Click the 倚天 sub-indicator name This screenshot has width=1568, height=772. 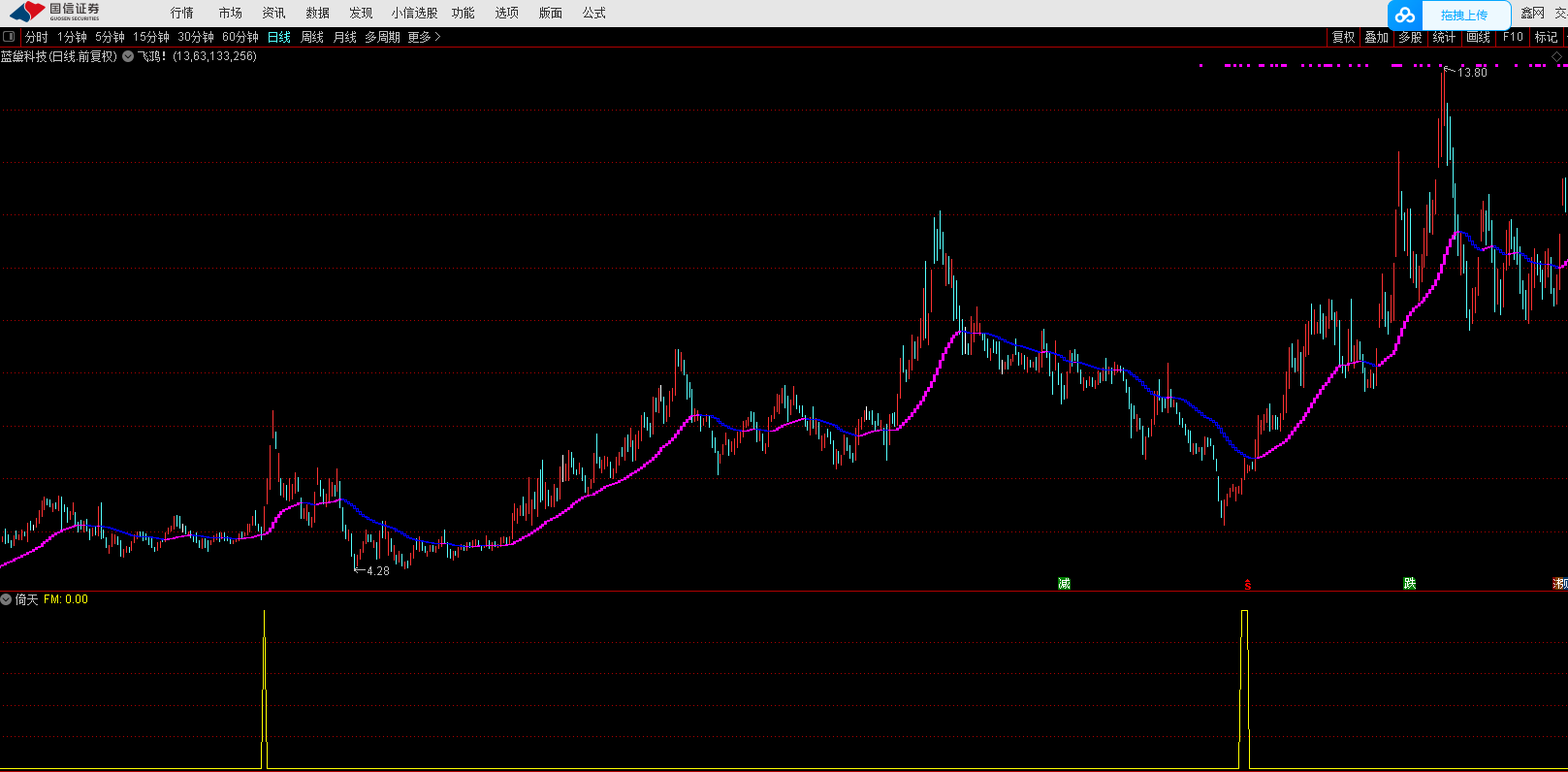click(x=26, y=599)
